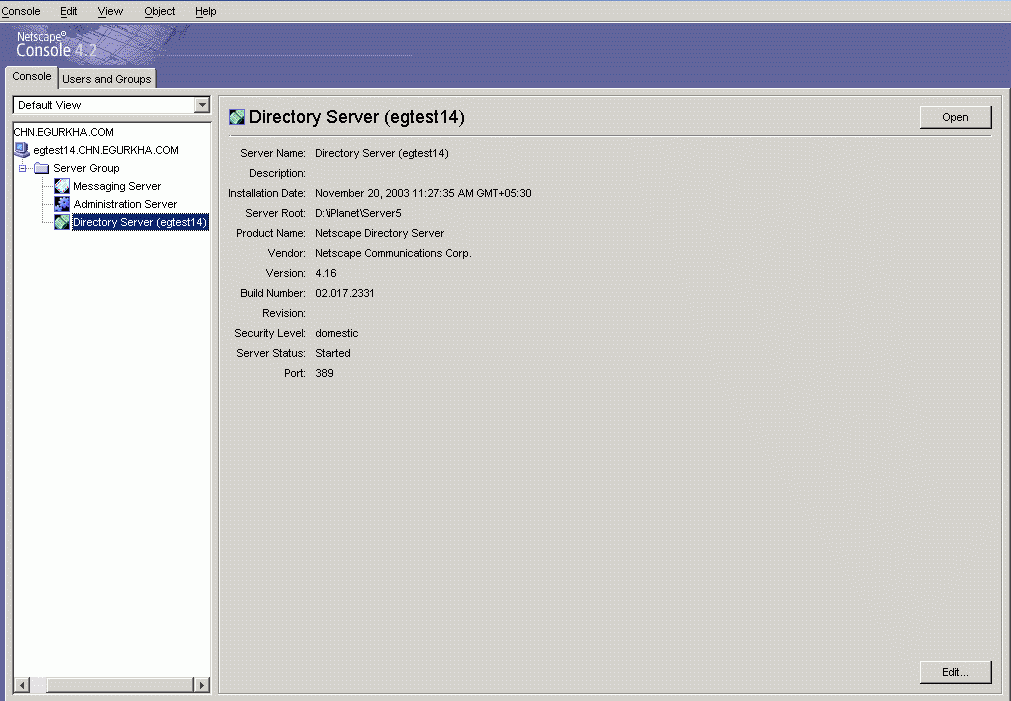Click the tree scrollbar left arrow
Screen dimensions: 1011x701
[22, 685]
